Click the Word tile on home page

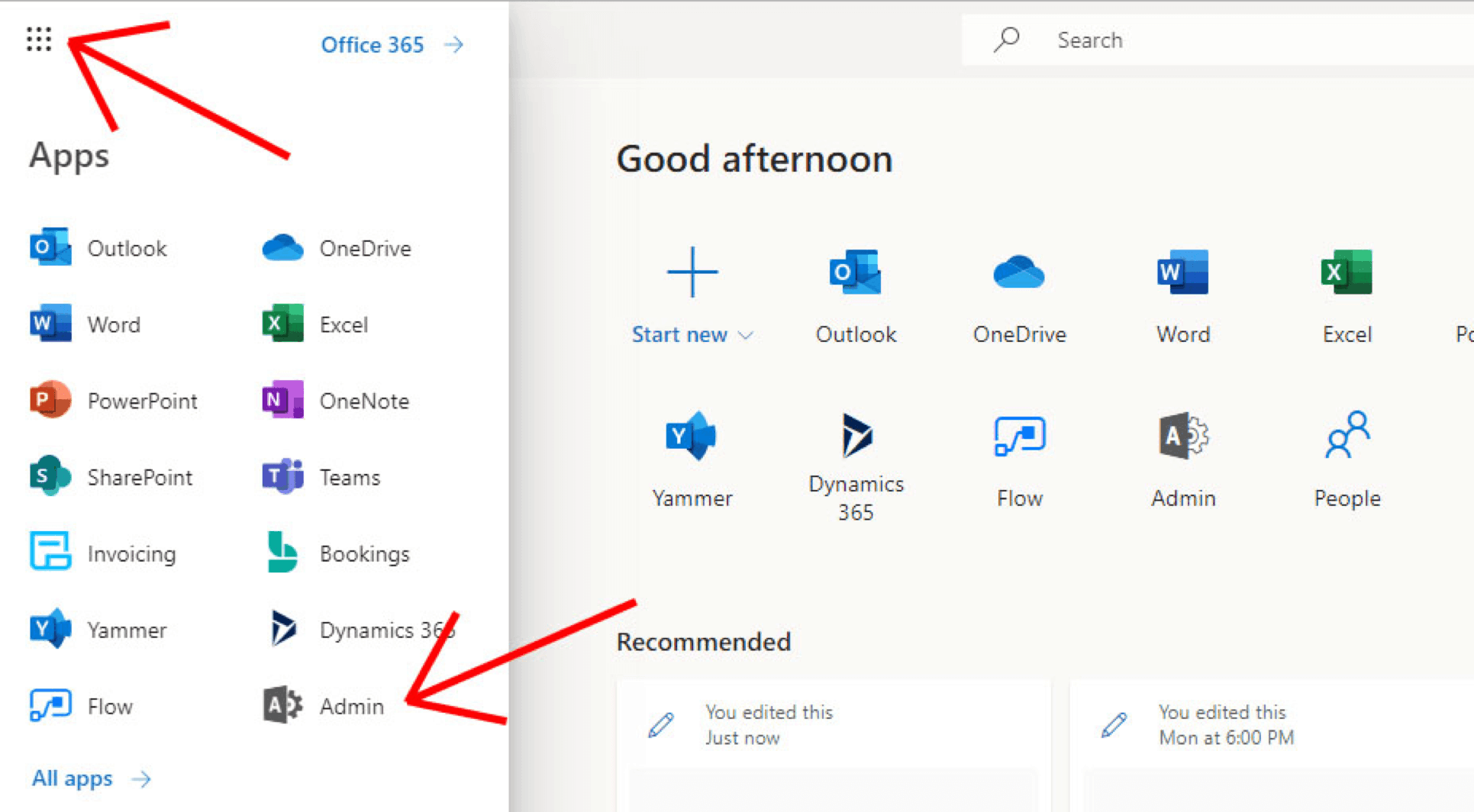[x=1182, y=296]
